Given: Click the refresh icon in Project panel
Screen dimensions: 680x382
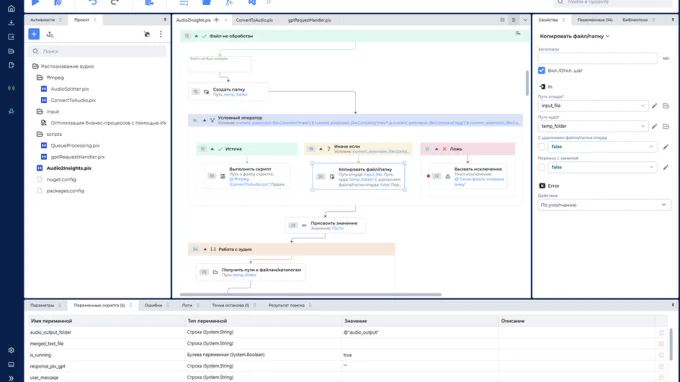Looking at the screenshot, I should click(147, 34).
